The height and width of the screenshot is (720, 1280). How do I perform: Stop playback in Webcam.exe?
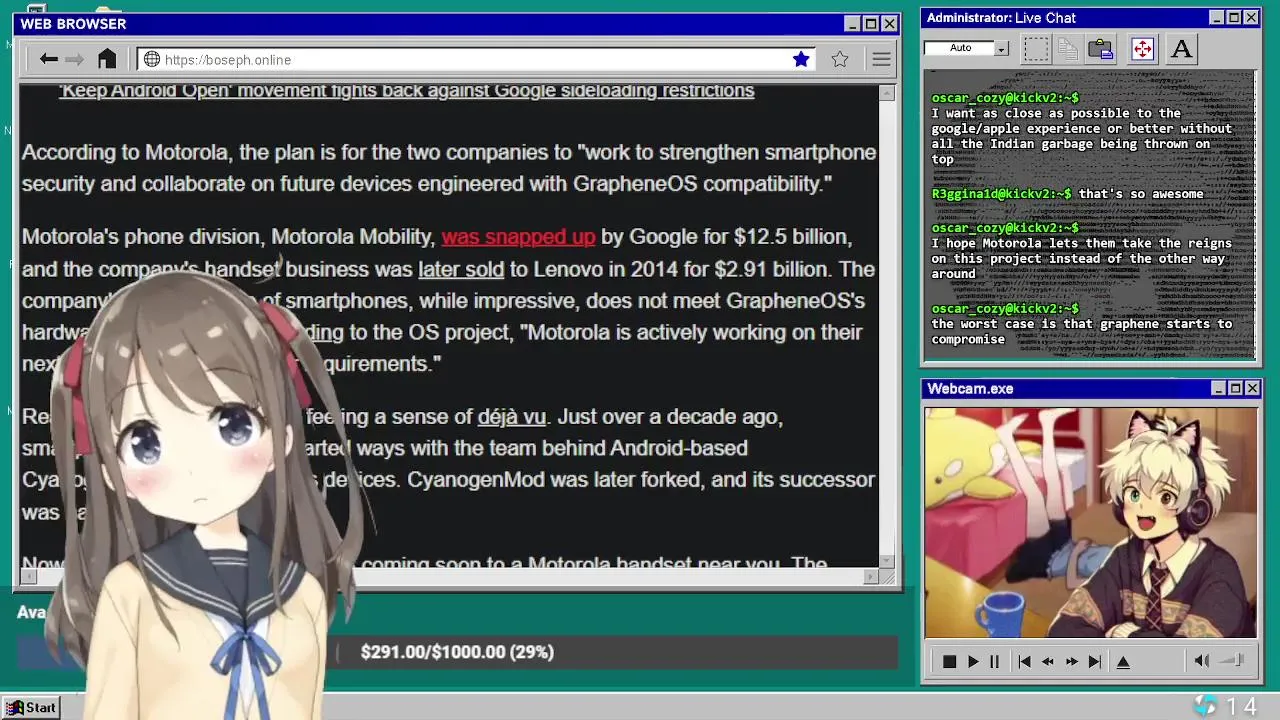[949, 661]
